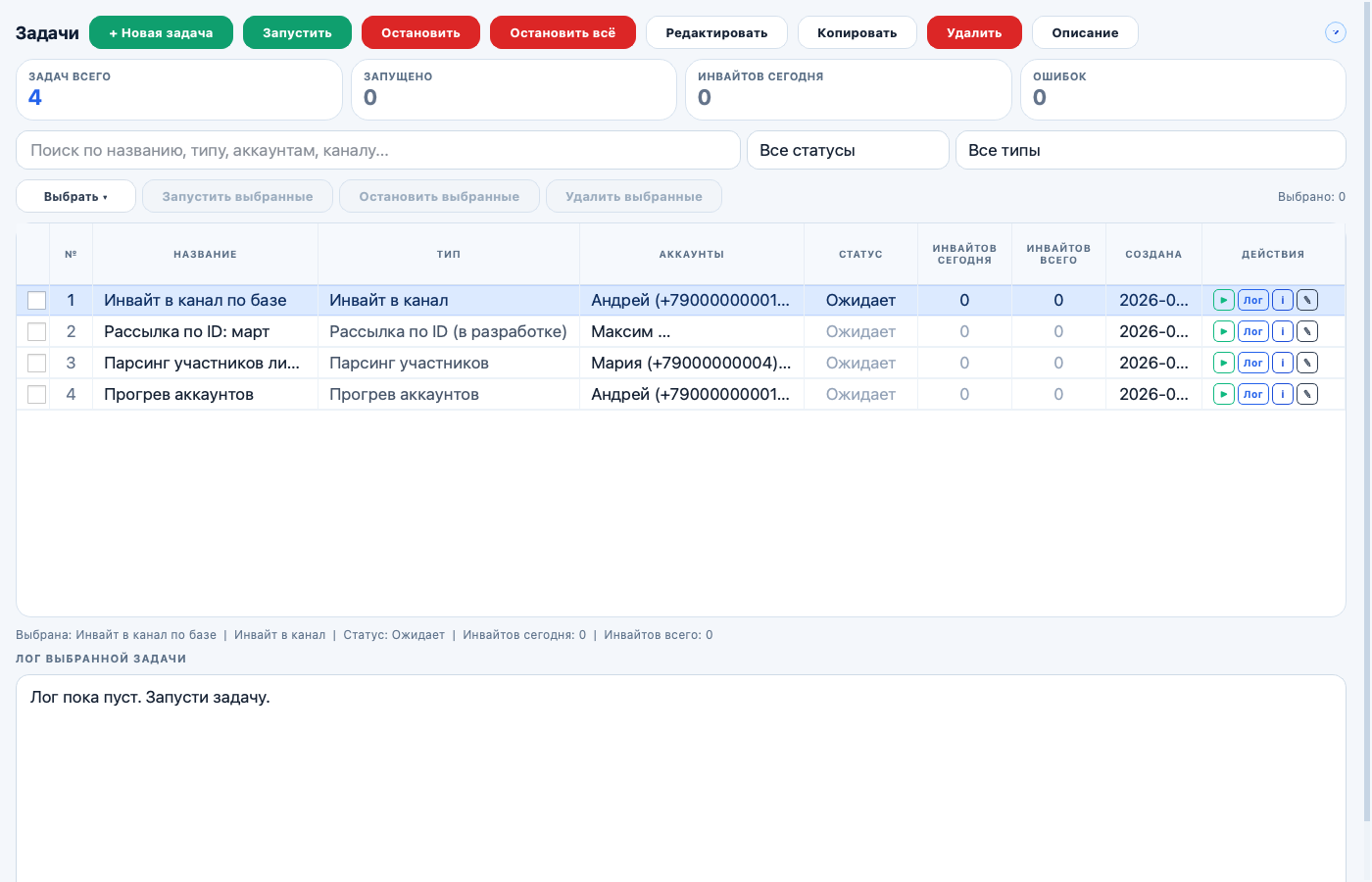This screenshot has height=882, width=1372.
Task: Click the "Копировать" button
Action: point(857,31)
